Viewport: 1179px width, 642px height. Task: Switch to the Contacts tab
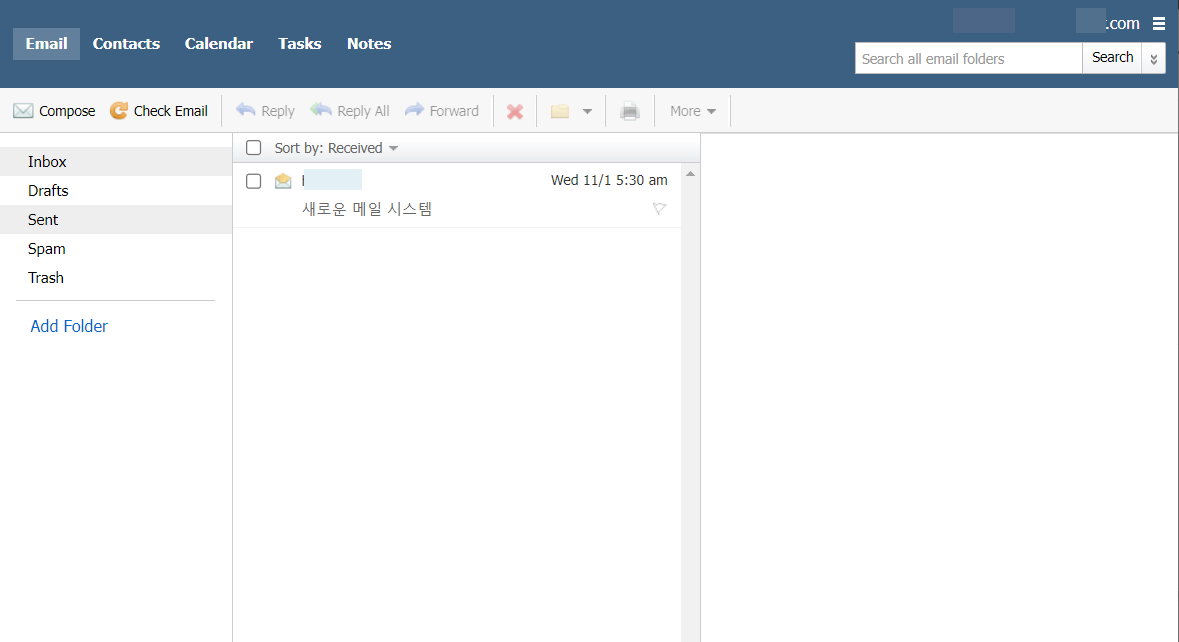126,43
